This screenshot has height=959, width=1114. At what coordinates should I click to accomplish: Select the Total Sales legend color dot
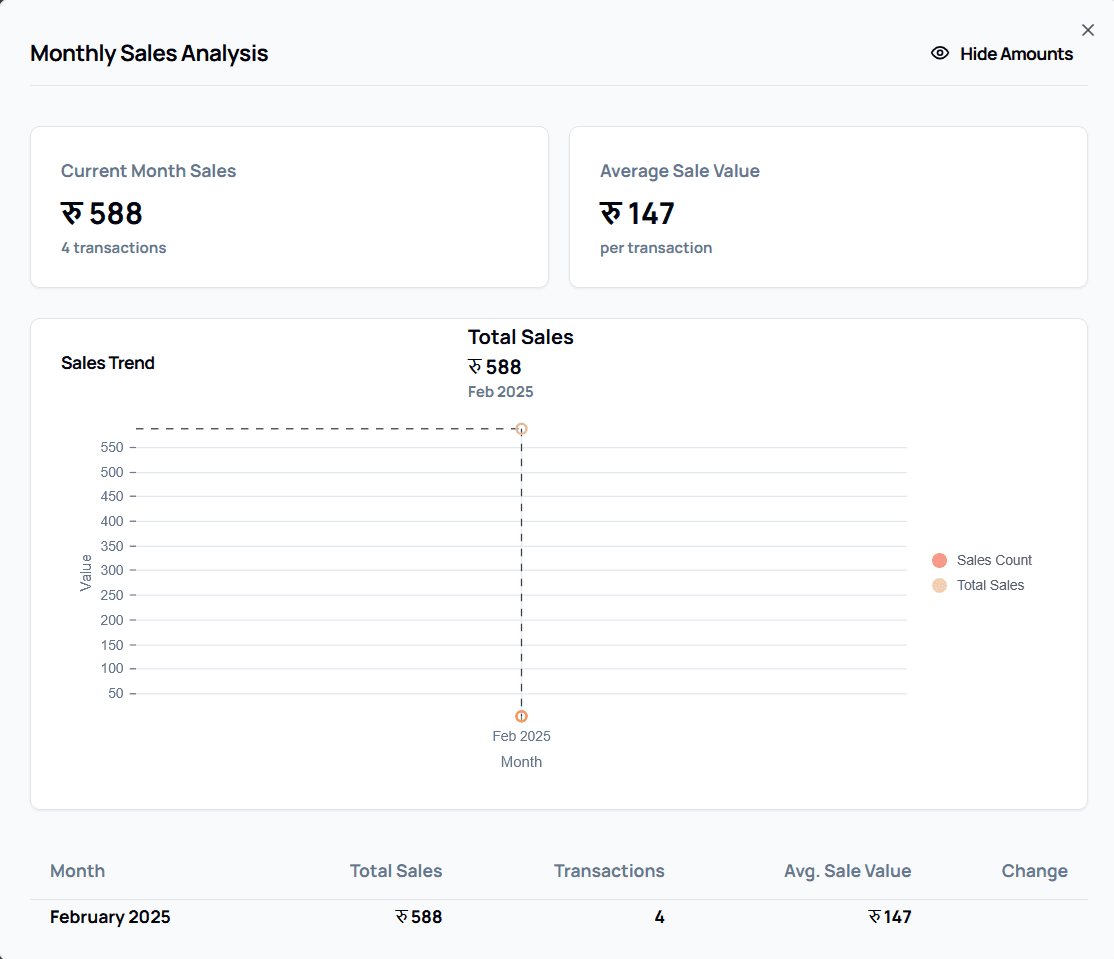[x=939, y=585]
